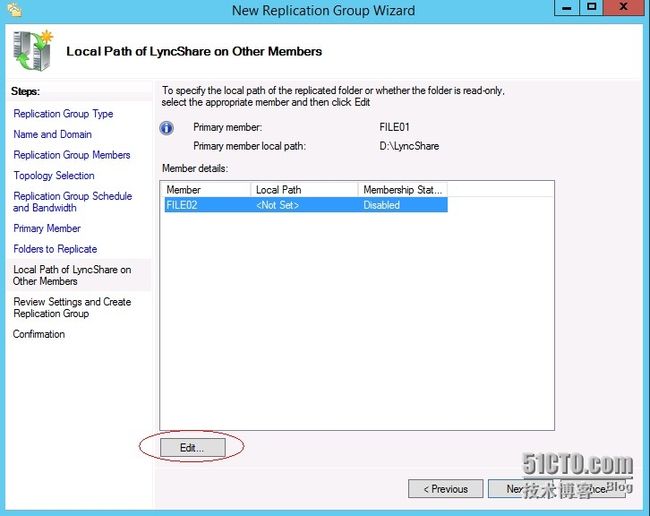Viewport: 650px width, 516px height.
Task: Click the D:\LyncShare path value
Action: (x=409, y=146)
